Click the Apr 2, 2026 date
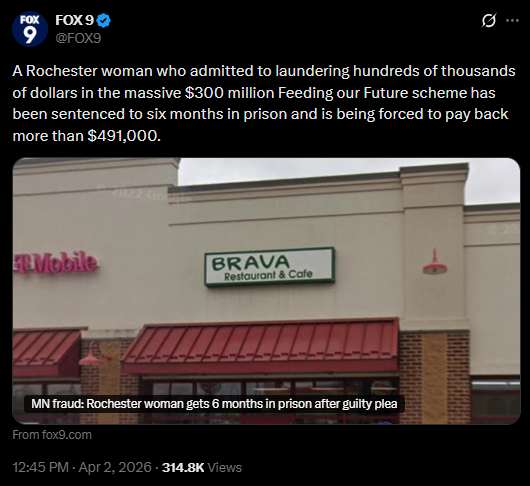This screenshot has height=486, width=530. (115, 467)
